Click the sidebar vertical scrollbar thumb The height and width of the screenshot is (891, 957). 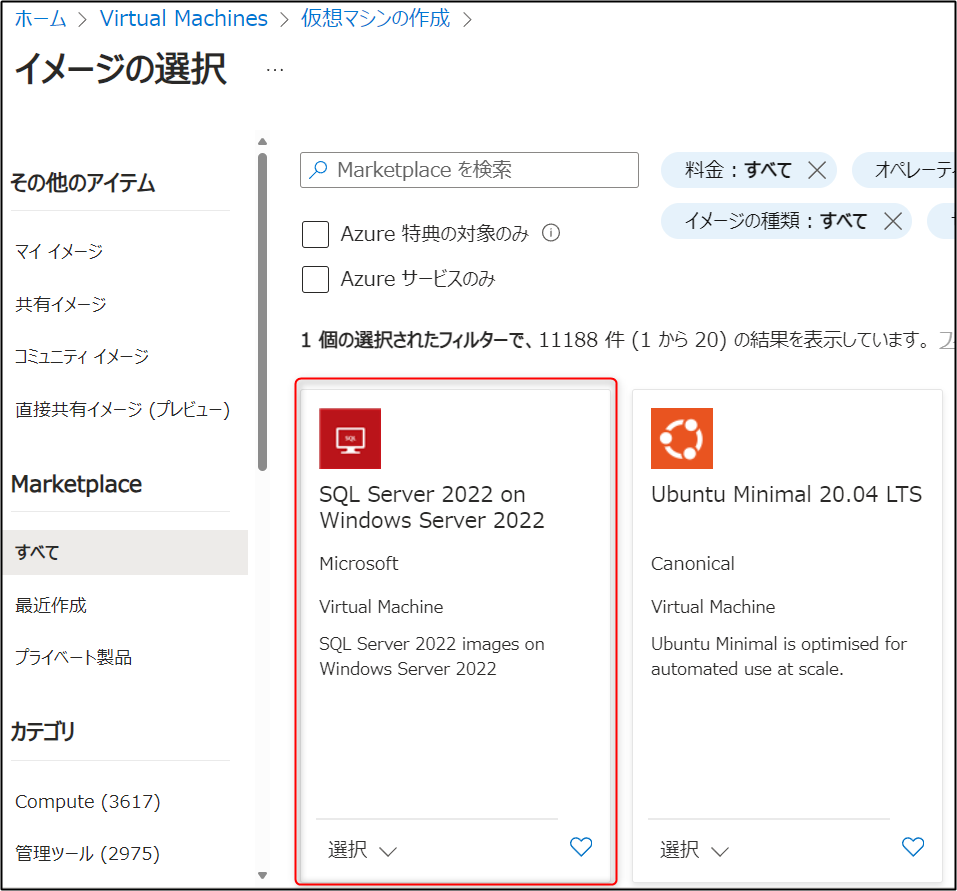coord(262,311)
